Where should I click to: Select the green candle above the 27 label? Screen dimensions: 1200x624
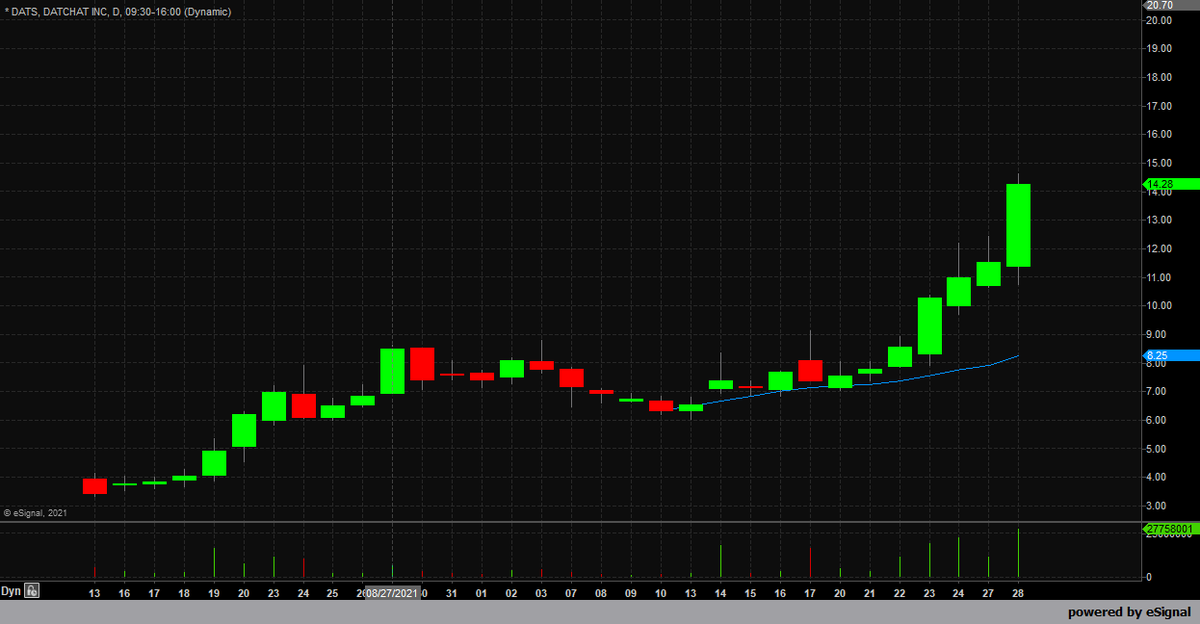[x=988, y=274]
